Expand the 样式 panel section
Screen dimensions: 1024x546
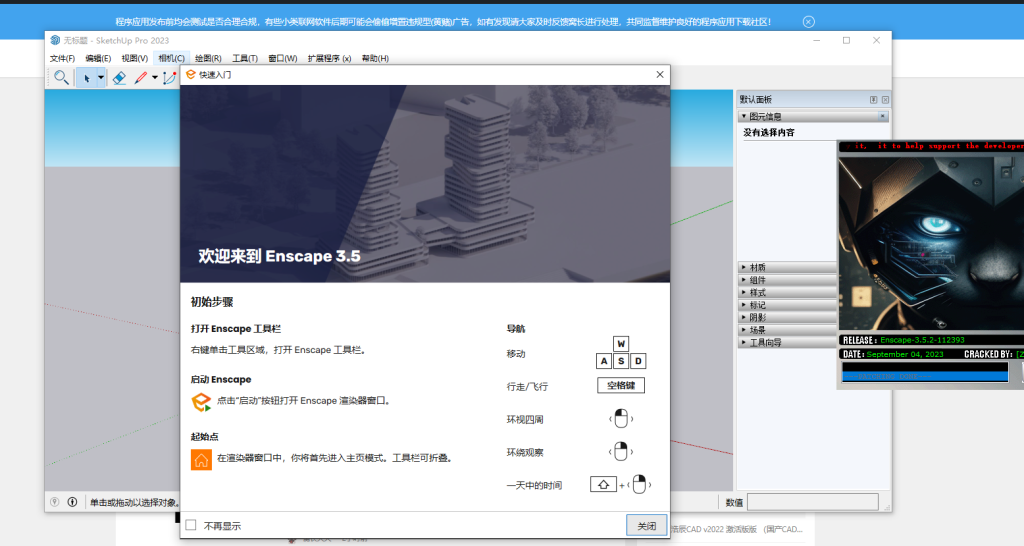[x=787, y=292]
